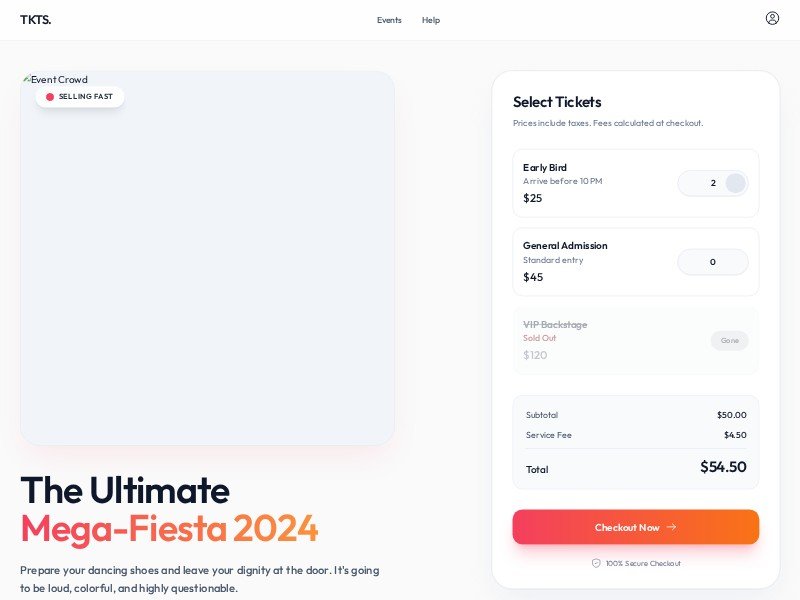The image size is (800, 600).
Task: Increase the Early Bird ticket quantity
Action: tap(735, 183)
